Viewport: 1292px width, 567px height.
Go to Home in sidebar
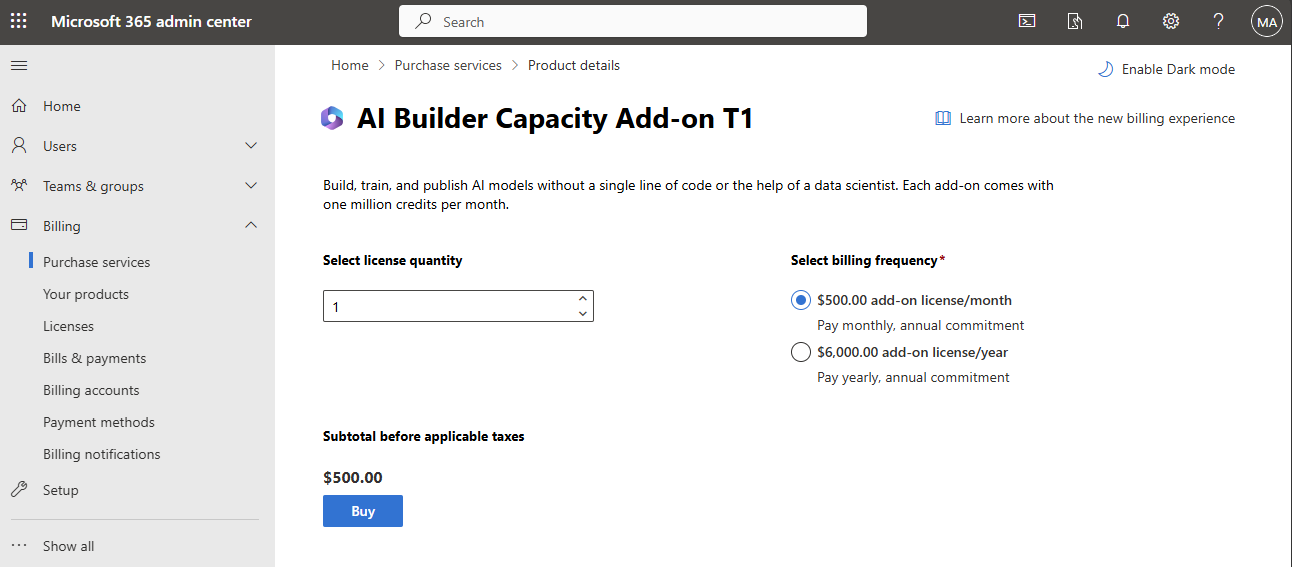(62, 106)
